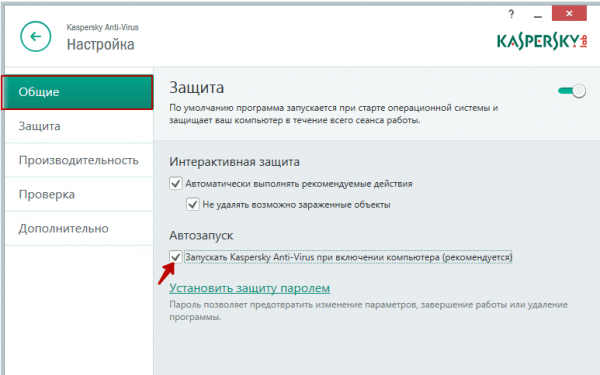Turn off the Защита protection switch
This screenshot has height=375, width=600.
pos(572,91)
